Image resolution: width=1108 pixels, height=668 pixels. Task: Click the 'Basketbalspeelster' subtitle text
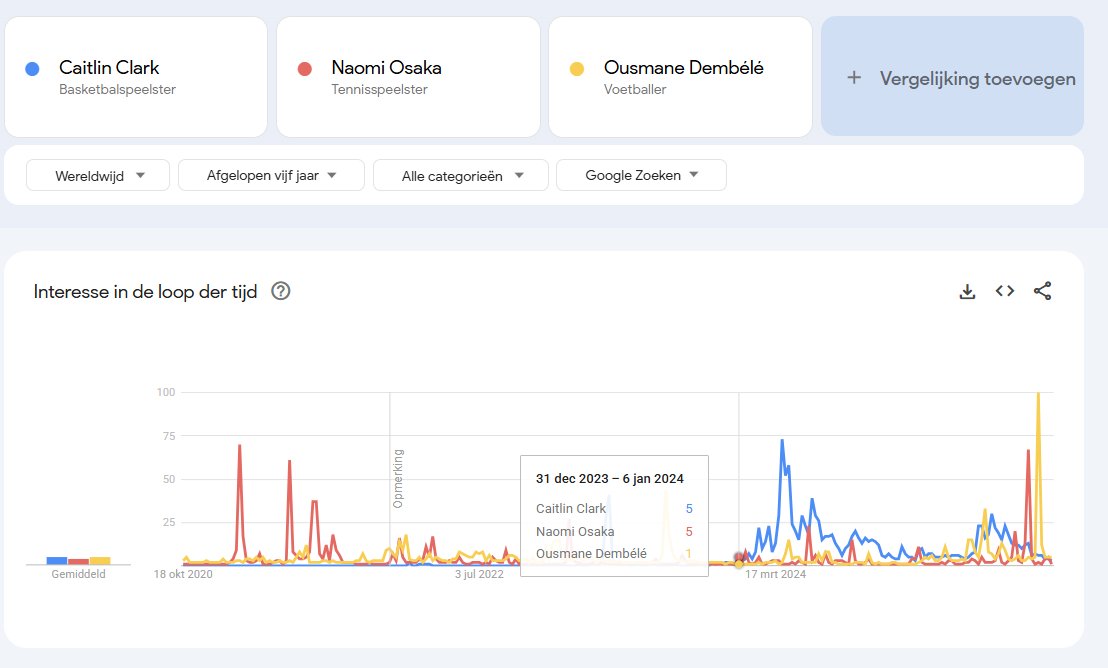117,90
